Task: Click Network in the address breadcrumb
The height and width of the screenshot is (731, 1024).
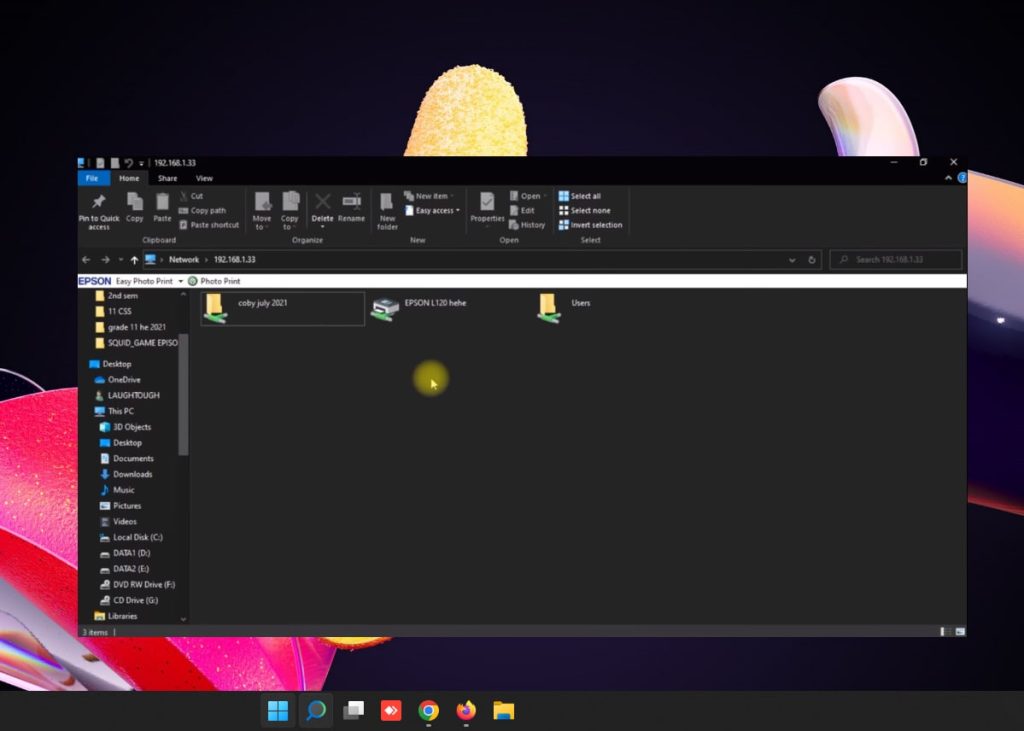Action: click(184, 260)
